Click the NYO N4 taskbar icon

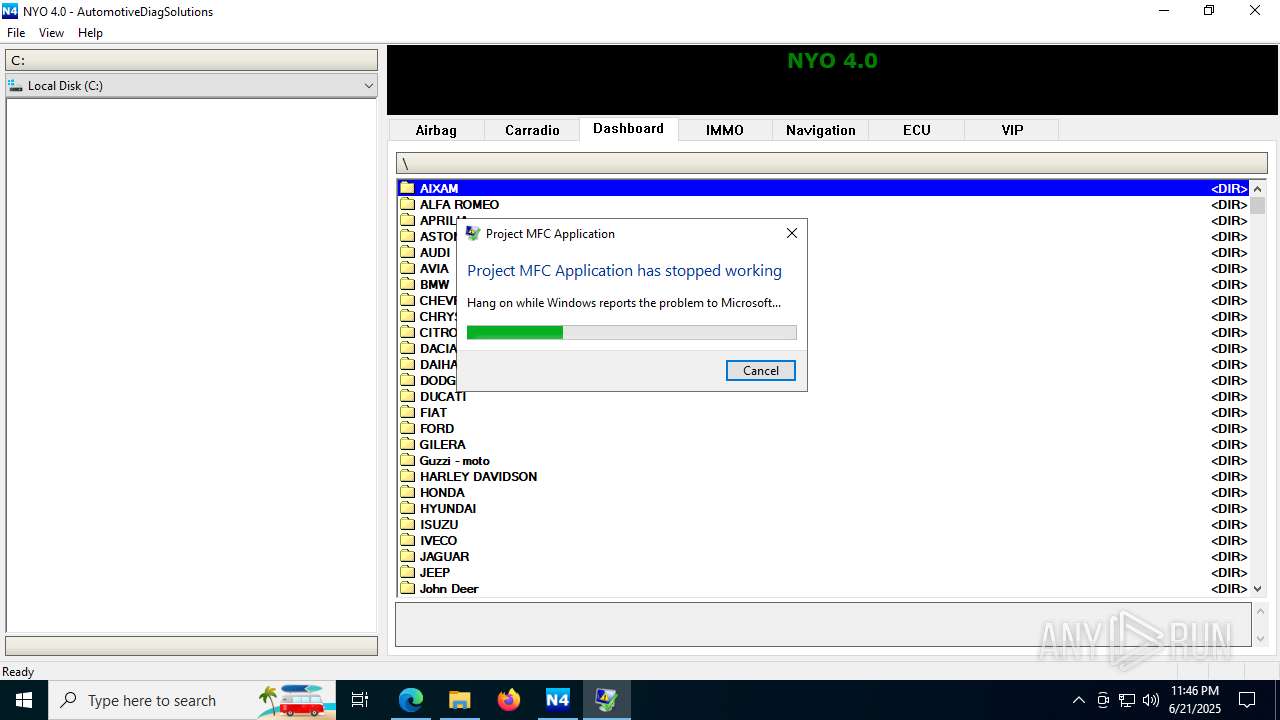pyautogui.click(x=557, y=700)
